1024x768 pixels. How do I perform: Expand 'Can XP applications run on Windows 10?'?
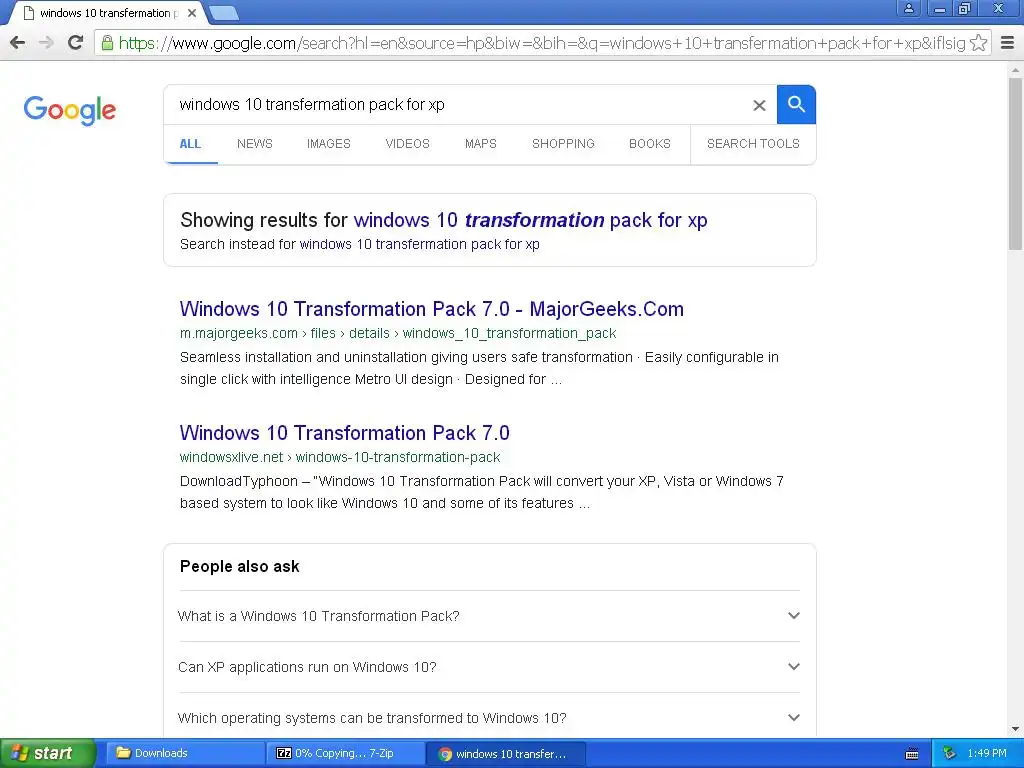488,667
